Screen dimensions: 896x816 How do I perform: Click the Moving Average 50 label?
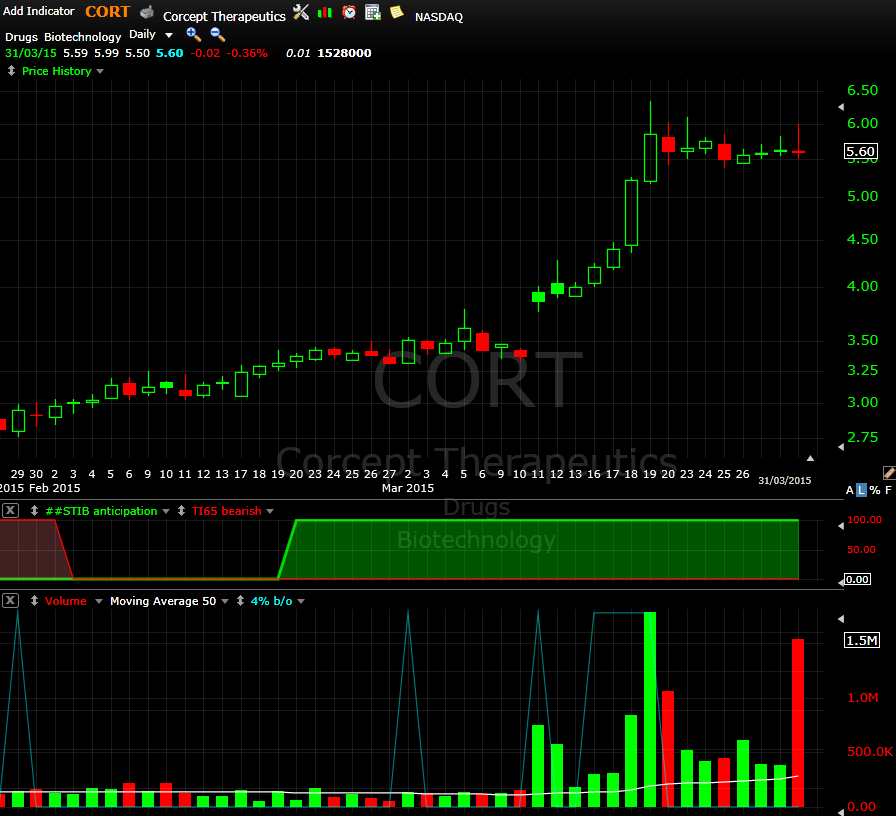point(163,601)
